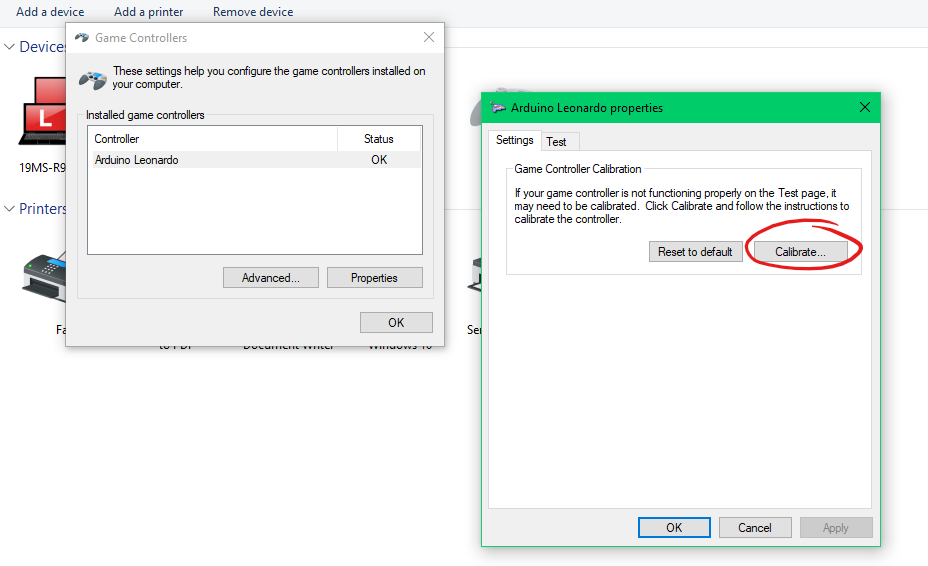This screenshot has width=928, height=566.
Task: Click the Devices section heading
Action: [x=42, y=47]
